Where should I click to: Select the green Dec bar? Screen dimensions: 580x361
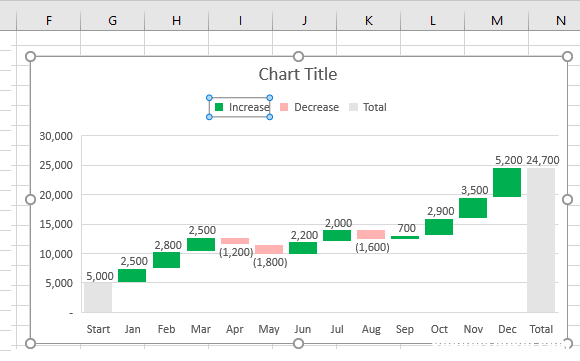[507, 182]
